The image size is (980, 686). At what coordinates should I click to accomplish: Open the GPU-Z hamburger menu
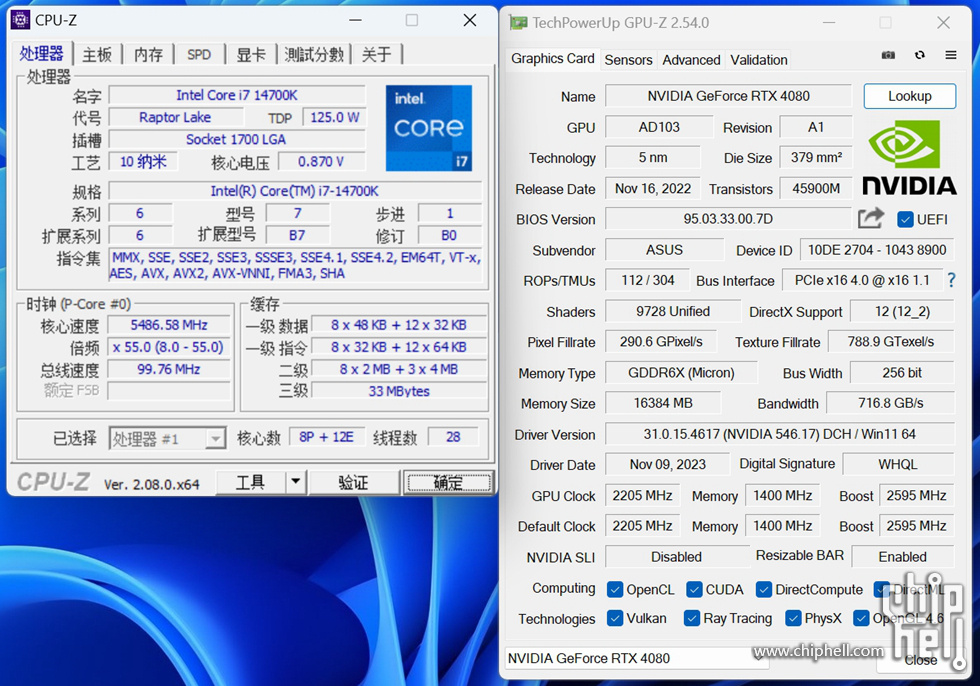(x=951, y=55)
